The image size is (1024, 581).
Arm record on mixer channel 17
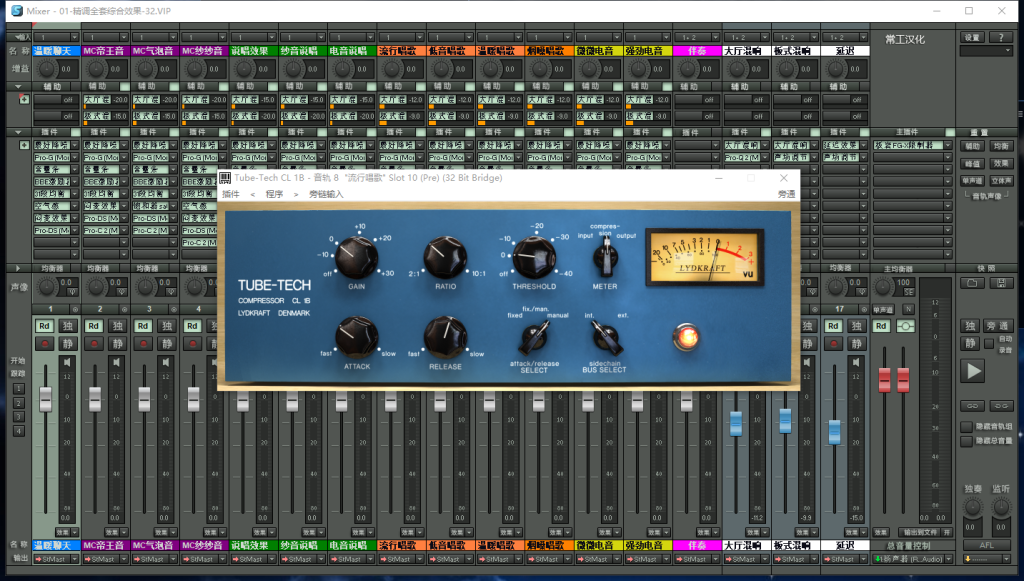[833, 343]
